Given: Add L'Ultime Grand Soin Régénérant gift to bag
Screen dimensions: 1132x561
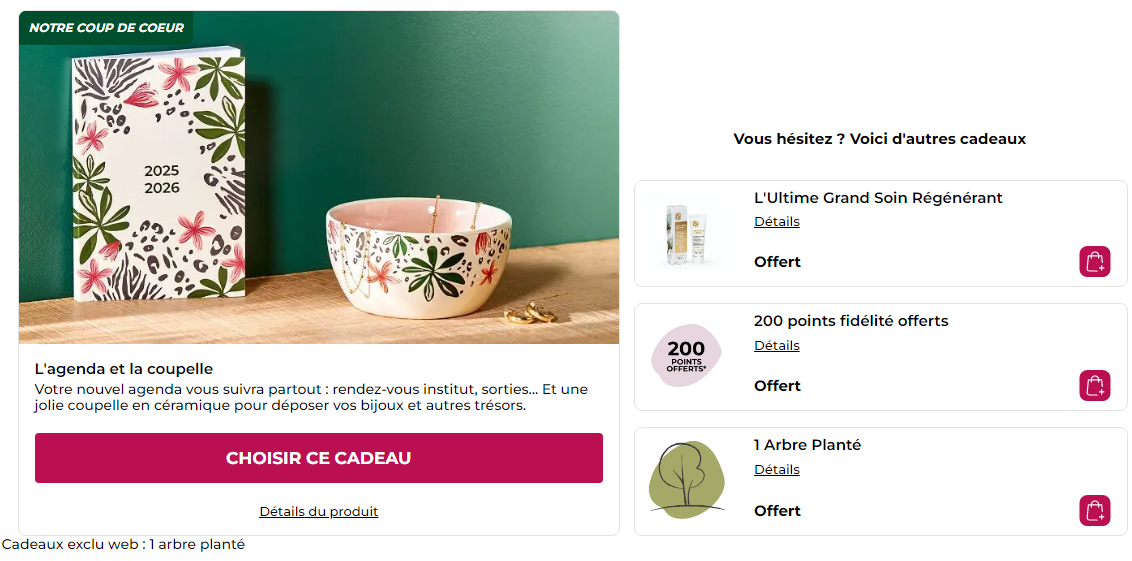Looking at the screenshot, I should (x=1095, y=262).
